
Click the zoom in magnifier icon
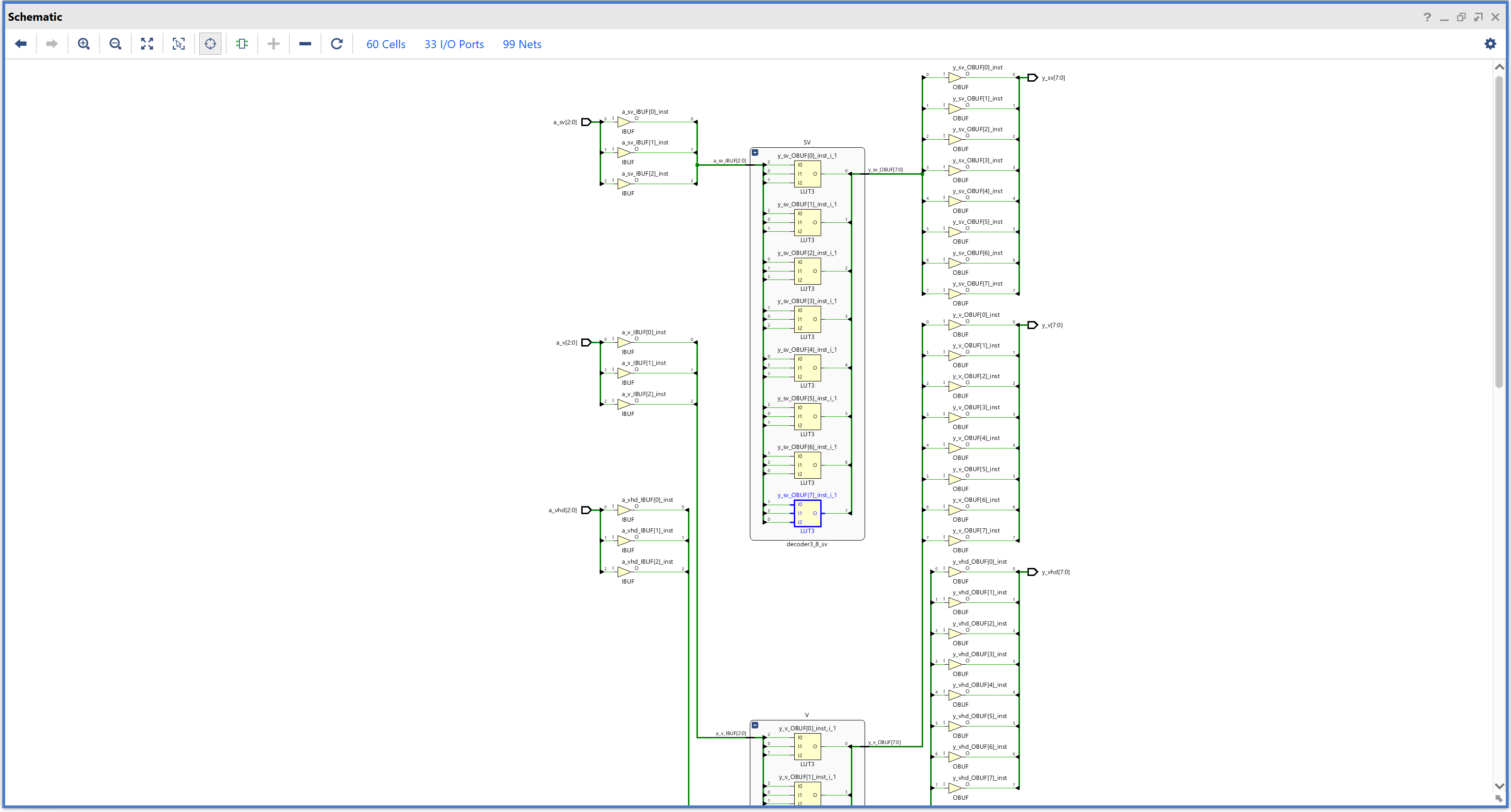[84, 44]
